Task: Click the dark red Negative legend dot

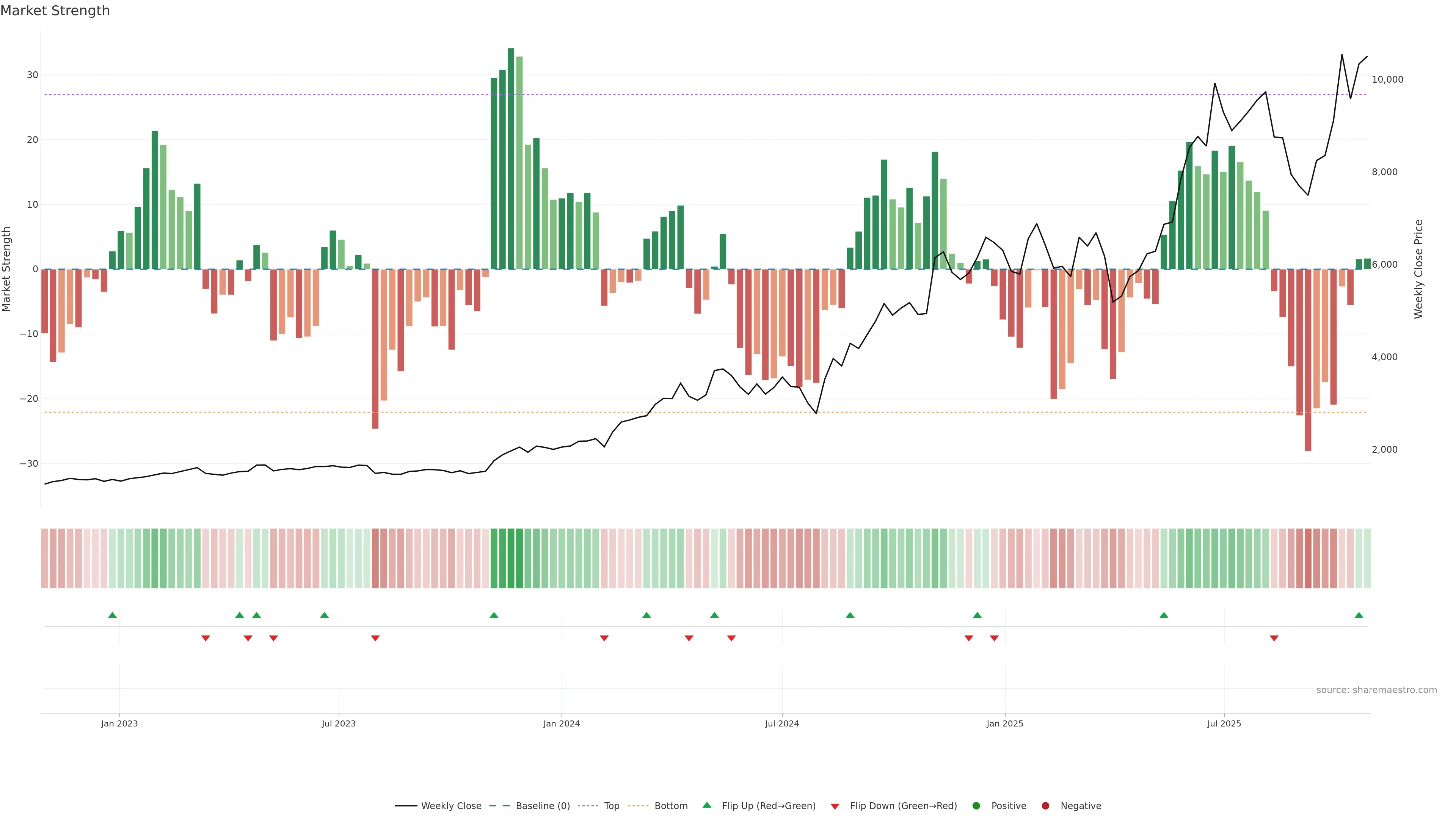Action: [x=1045, y=806]
